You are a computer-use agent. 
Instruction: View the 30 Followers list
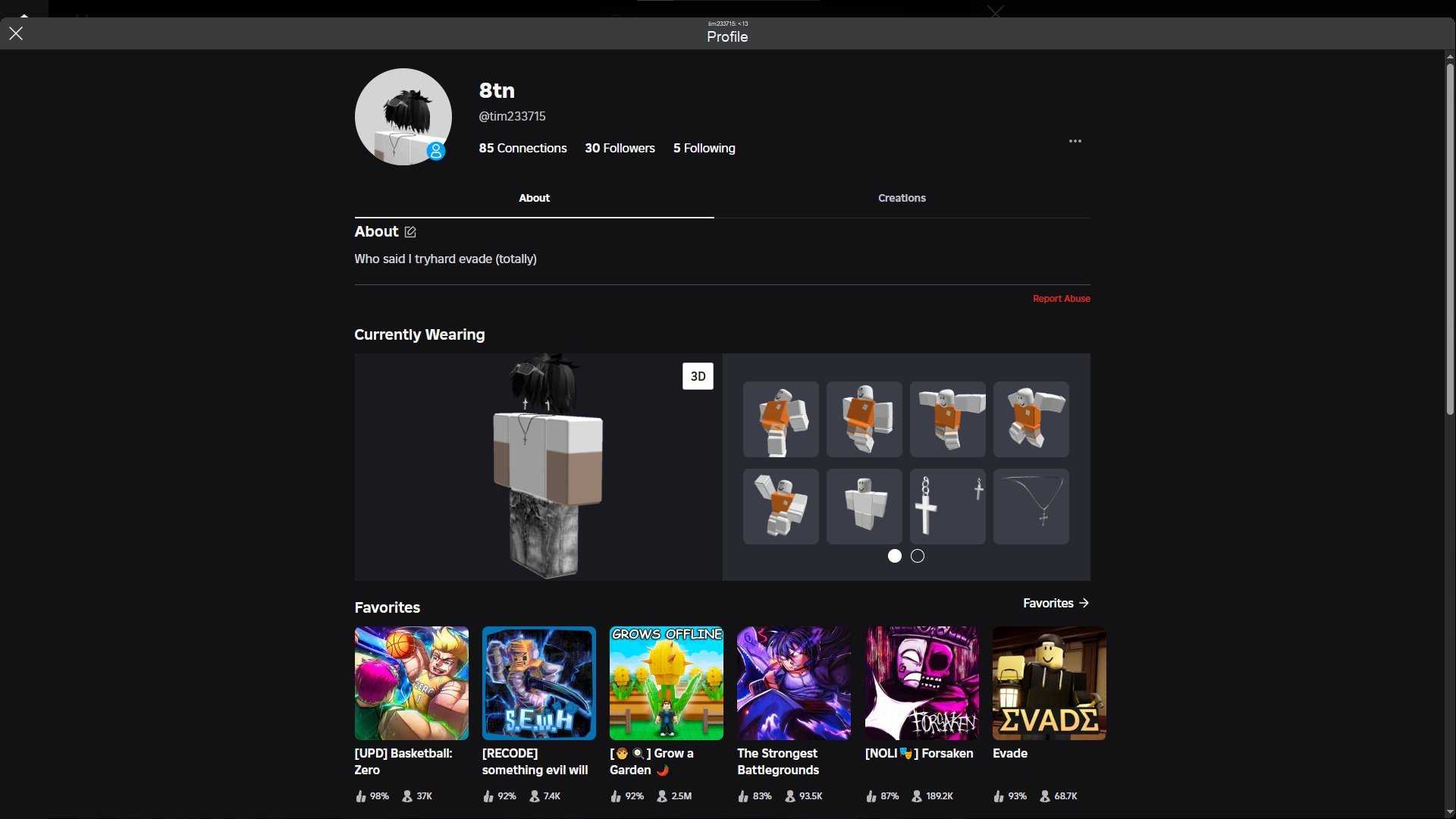pos(620,148)
